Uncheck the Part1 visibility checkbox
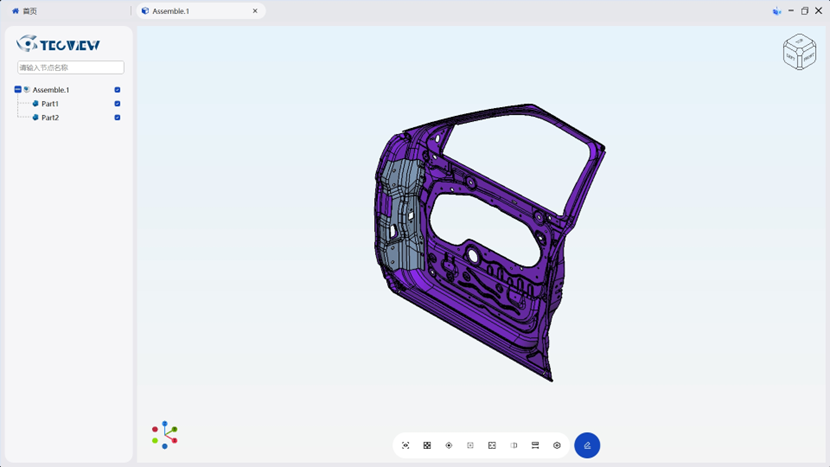 click(117, 104)
